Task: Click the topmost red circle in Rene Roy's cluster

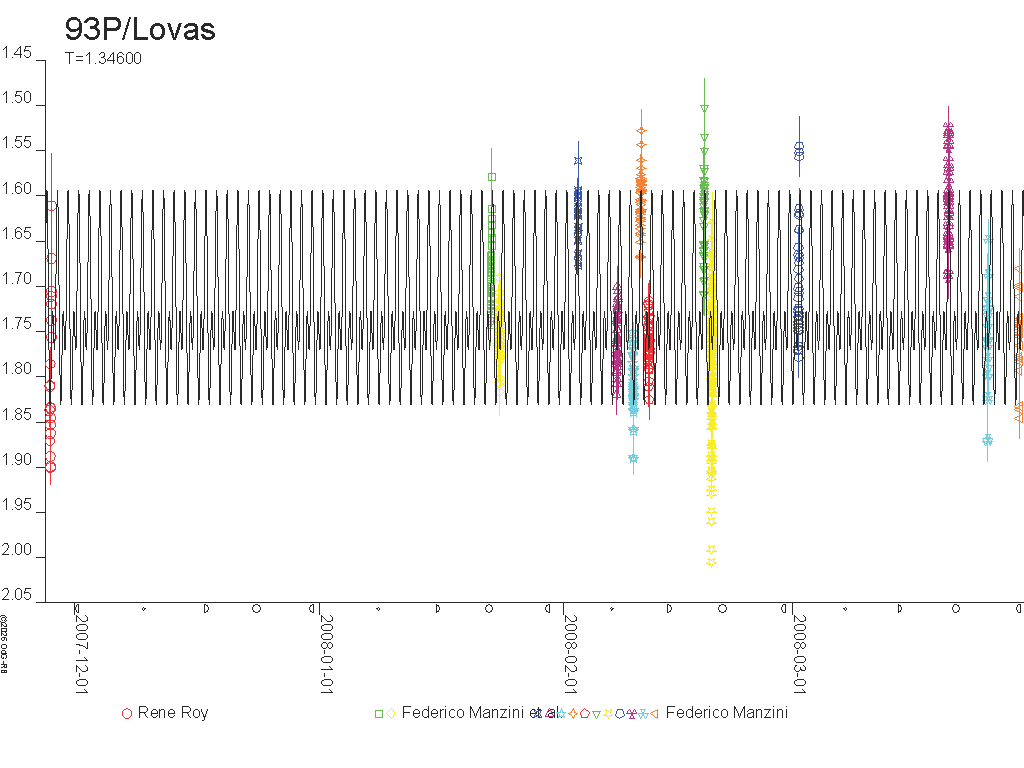Action: coord(52,206)
